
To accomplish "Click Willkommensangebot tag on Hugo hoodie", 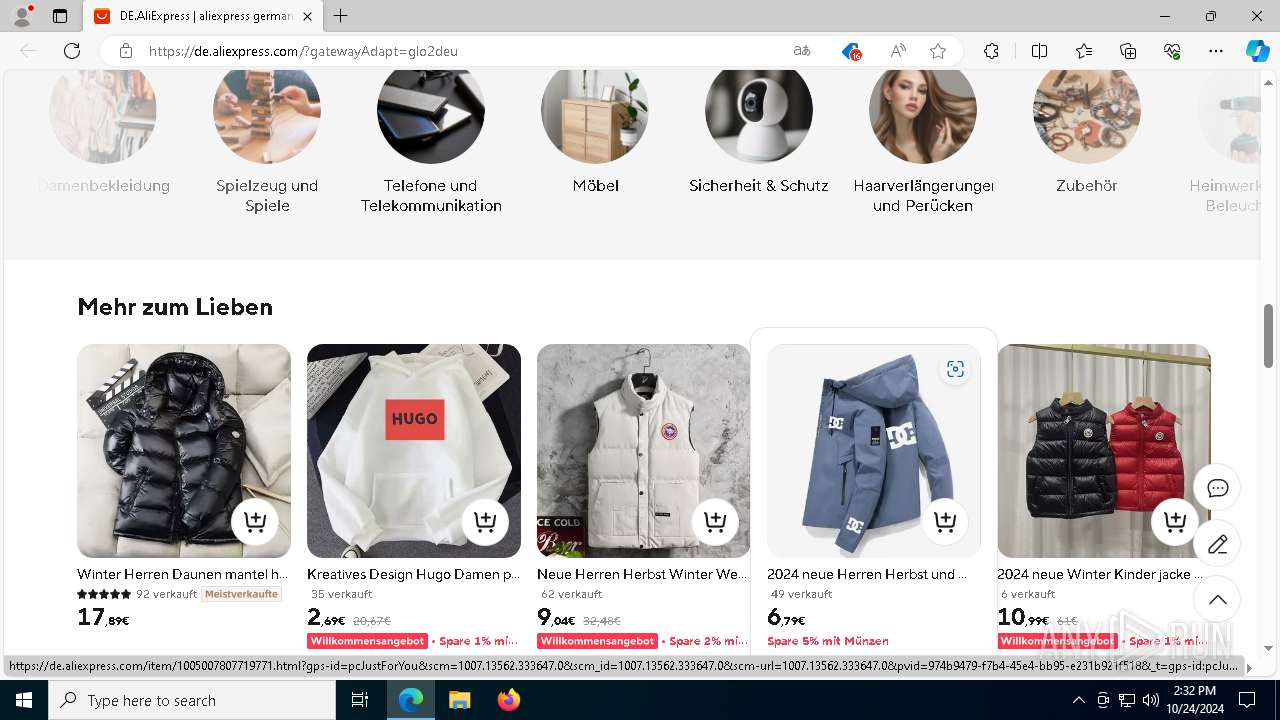I will 368,641.
